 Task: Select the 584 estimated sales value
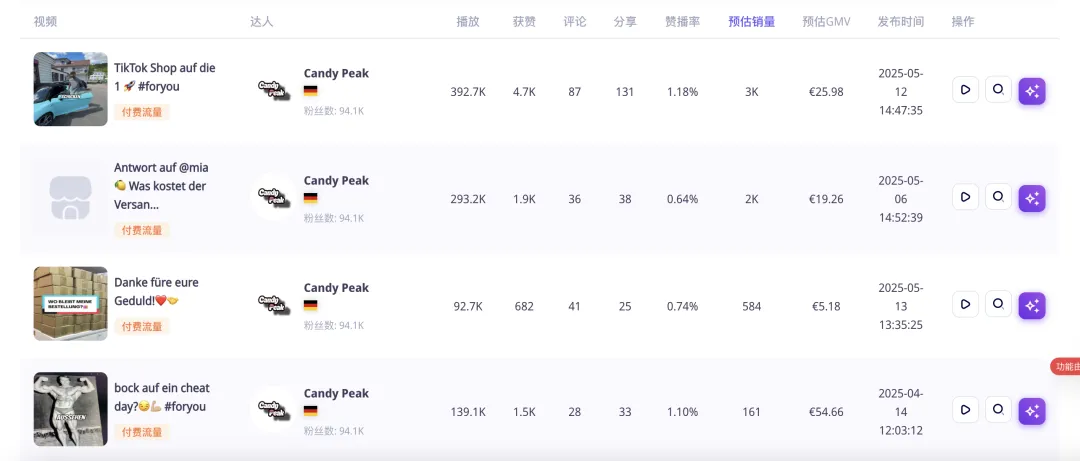(x=751, y=306)
